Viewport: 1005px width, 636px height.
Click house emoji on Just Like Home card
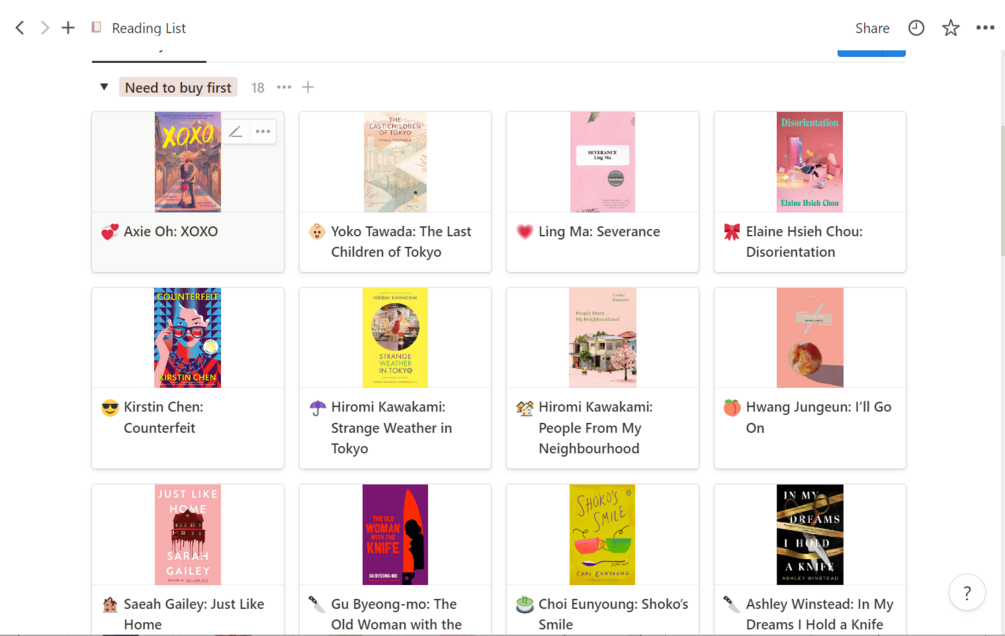(x=110, y=604)
